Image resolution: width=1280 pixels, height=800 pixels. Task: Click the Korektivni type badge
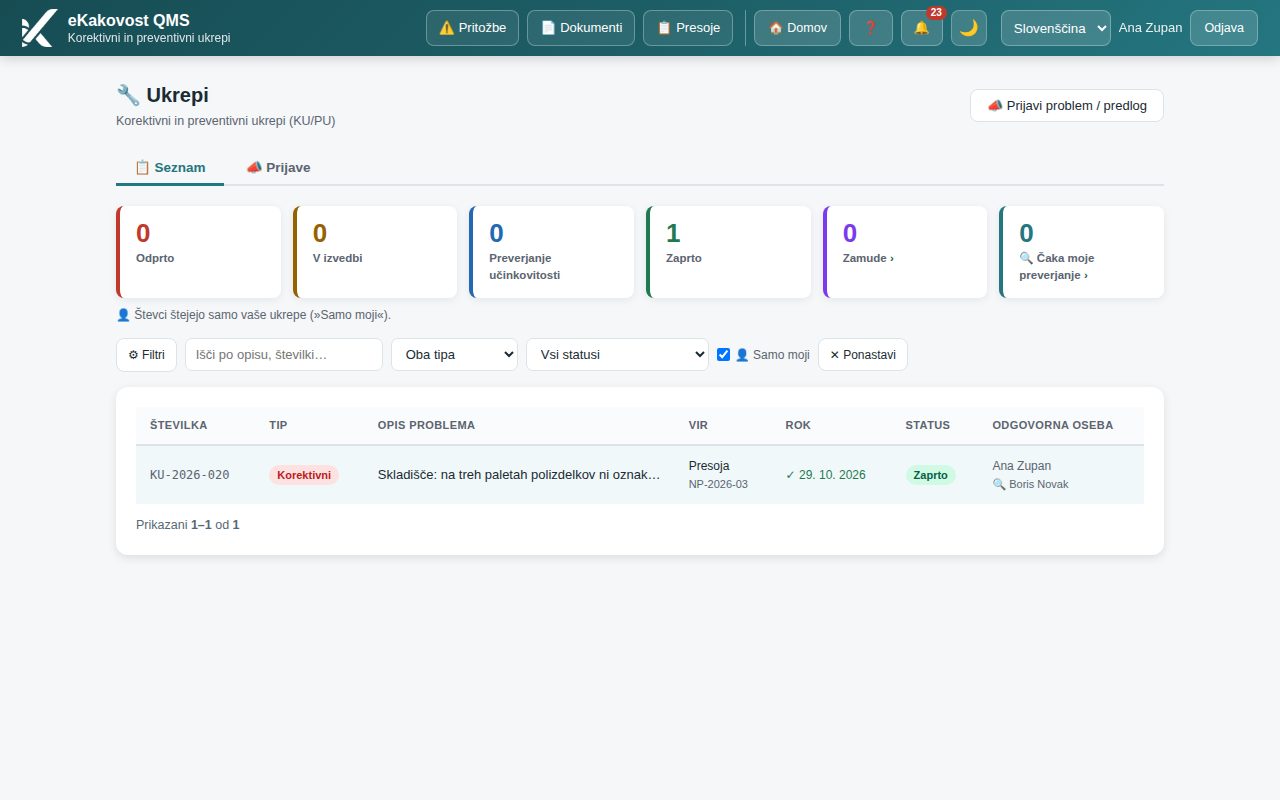click(304, 475)
